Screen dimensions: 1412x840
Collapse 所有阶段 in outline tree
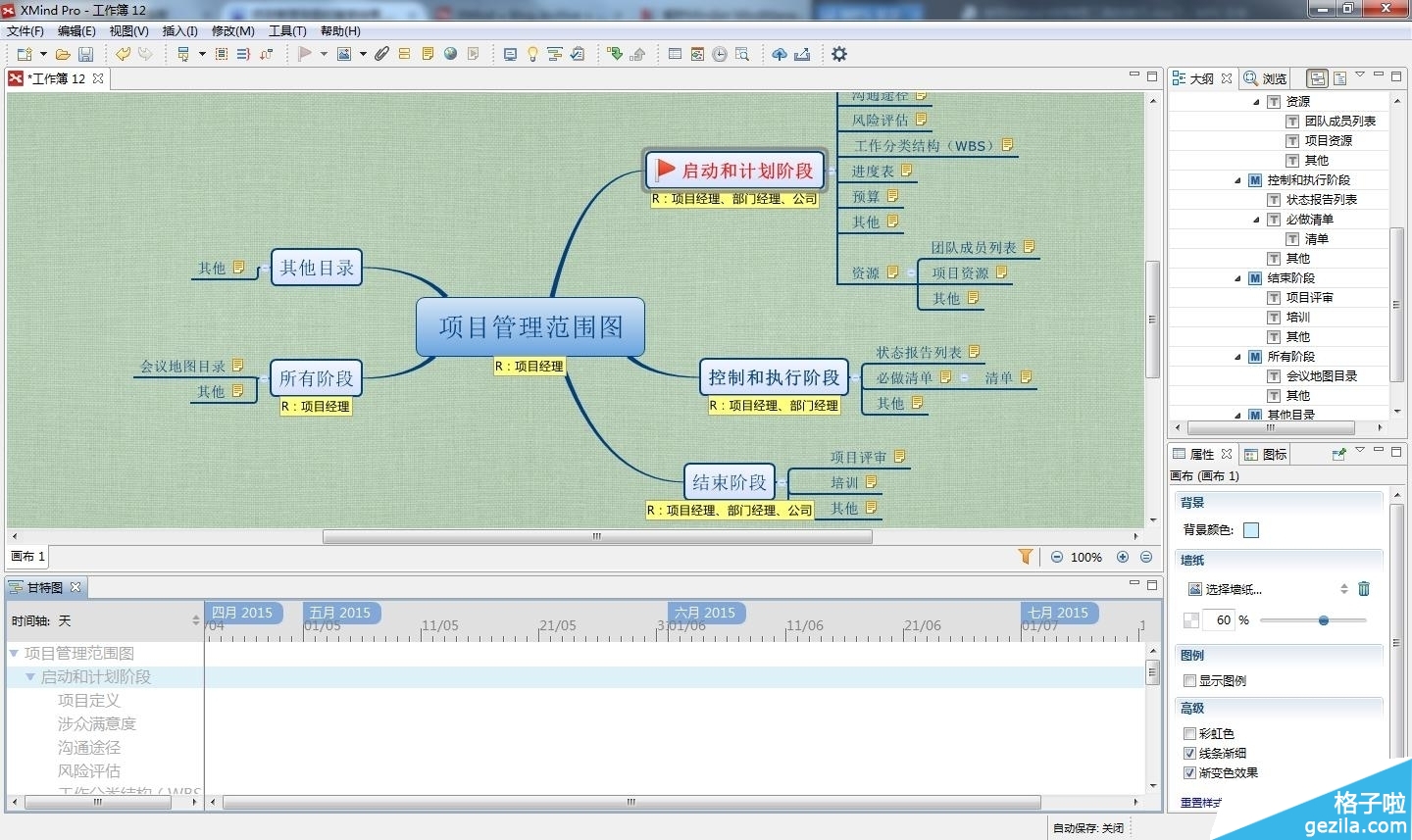click(1238, 357)
